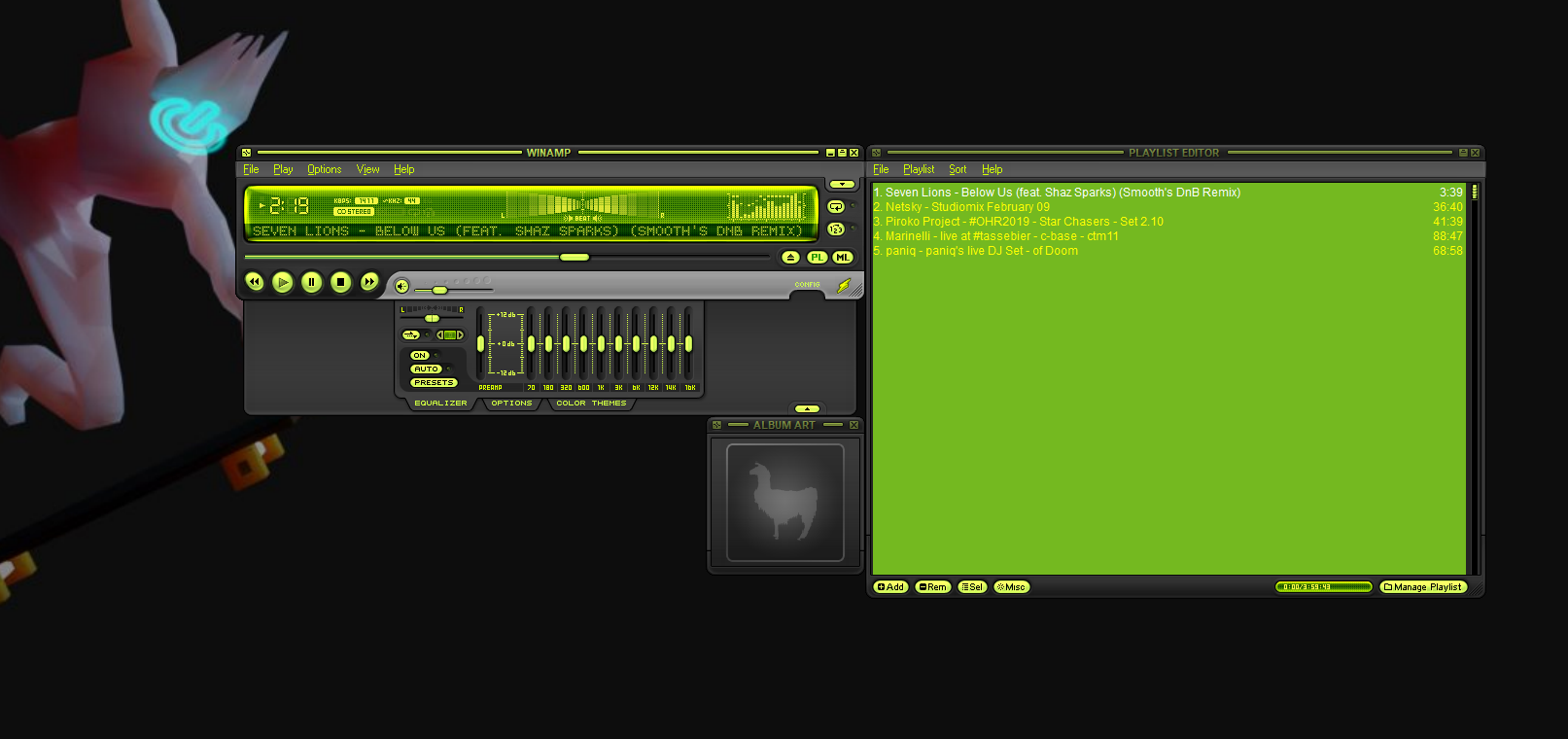Skip to the next track
This screenshot has width=1568, height=739.
(x=369, y=282)
